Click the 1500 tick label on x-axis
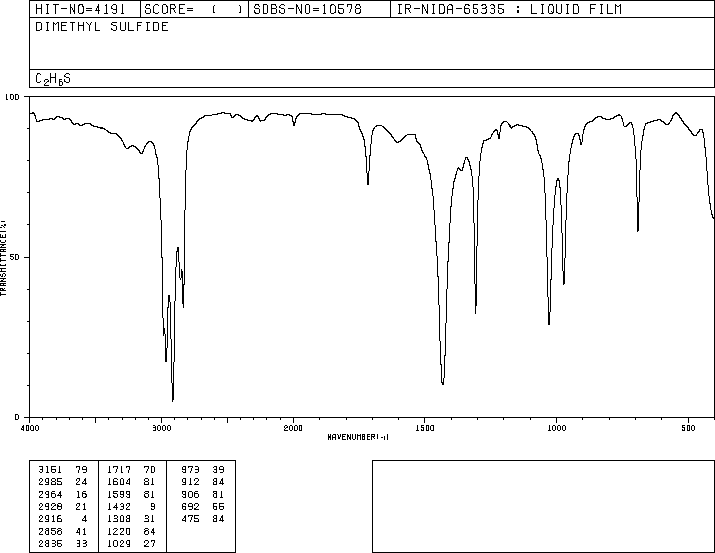The image size is (715, 553). point(424,427)
